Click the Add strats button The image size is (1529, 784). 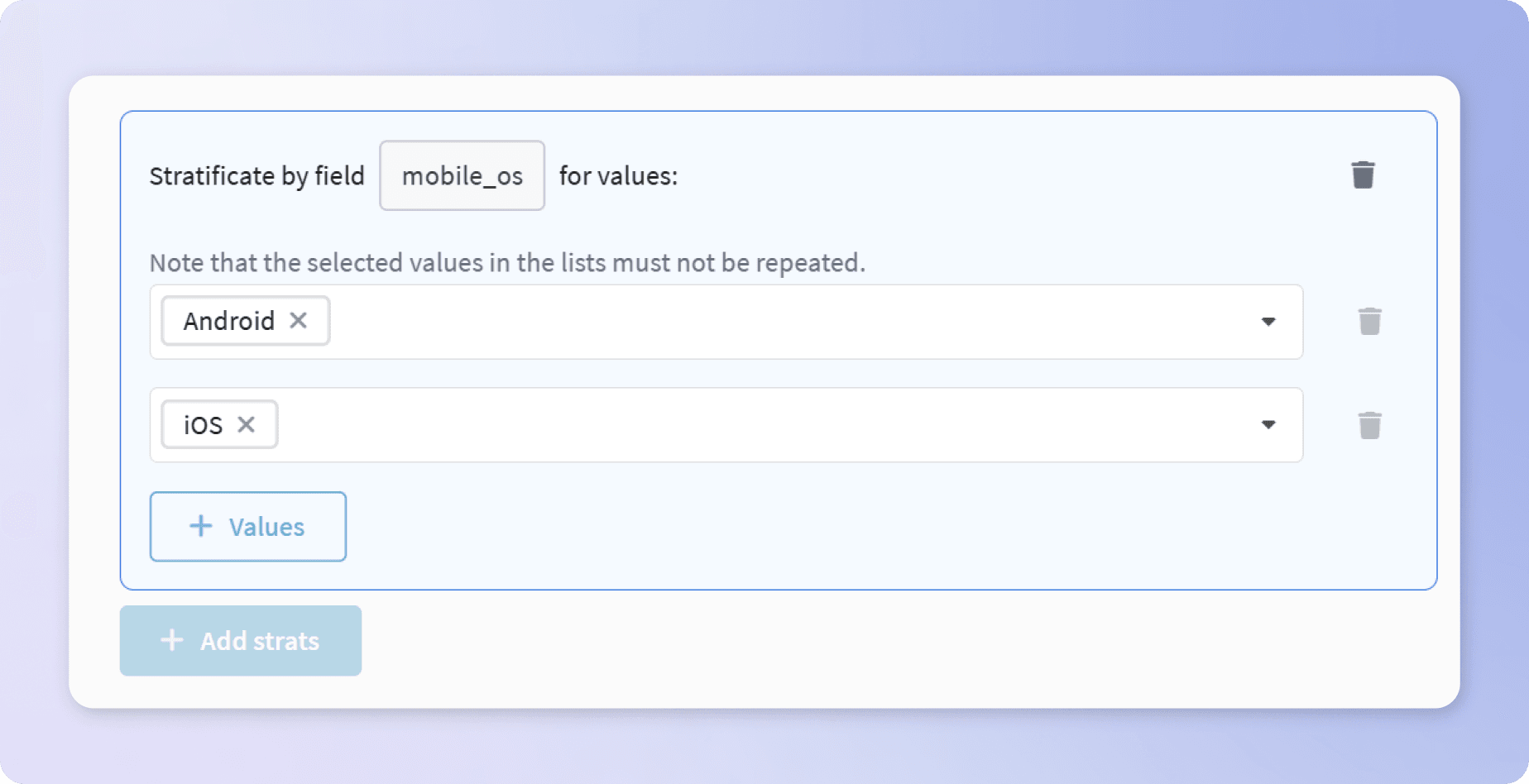(241, 641)
